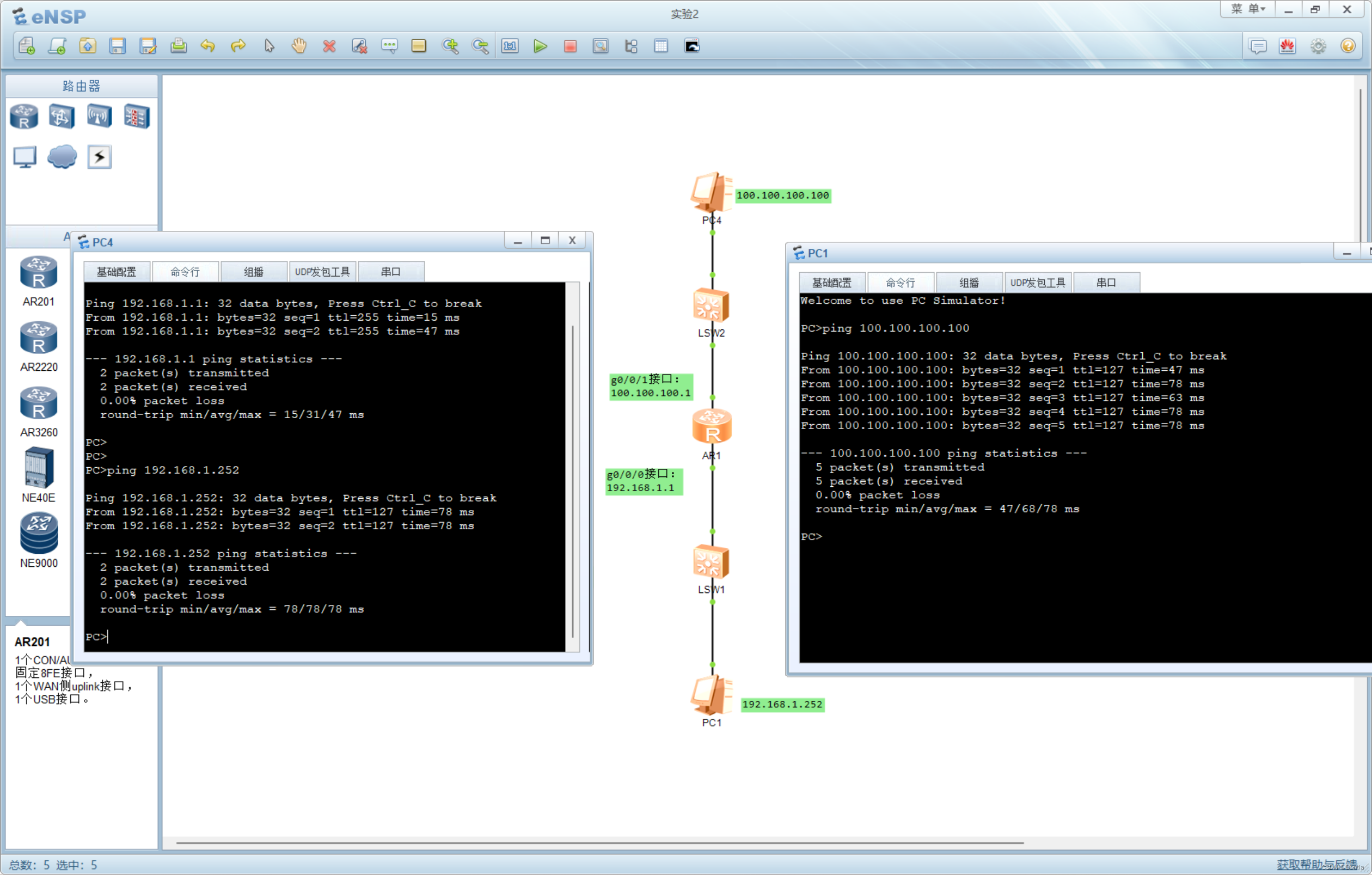The height and width of the screenshot is (875, 1372).
Task: Select the rectangle palette tool
Action: tap(419, 46)
